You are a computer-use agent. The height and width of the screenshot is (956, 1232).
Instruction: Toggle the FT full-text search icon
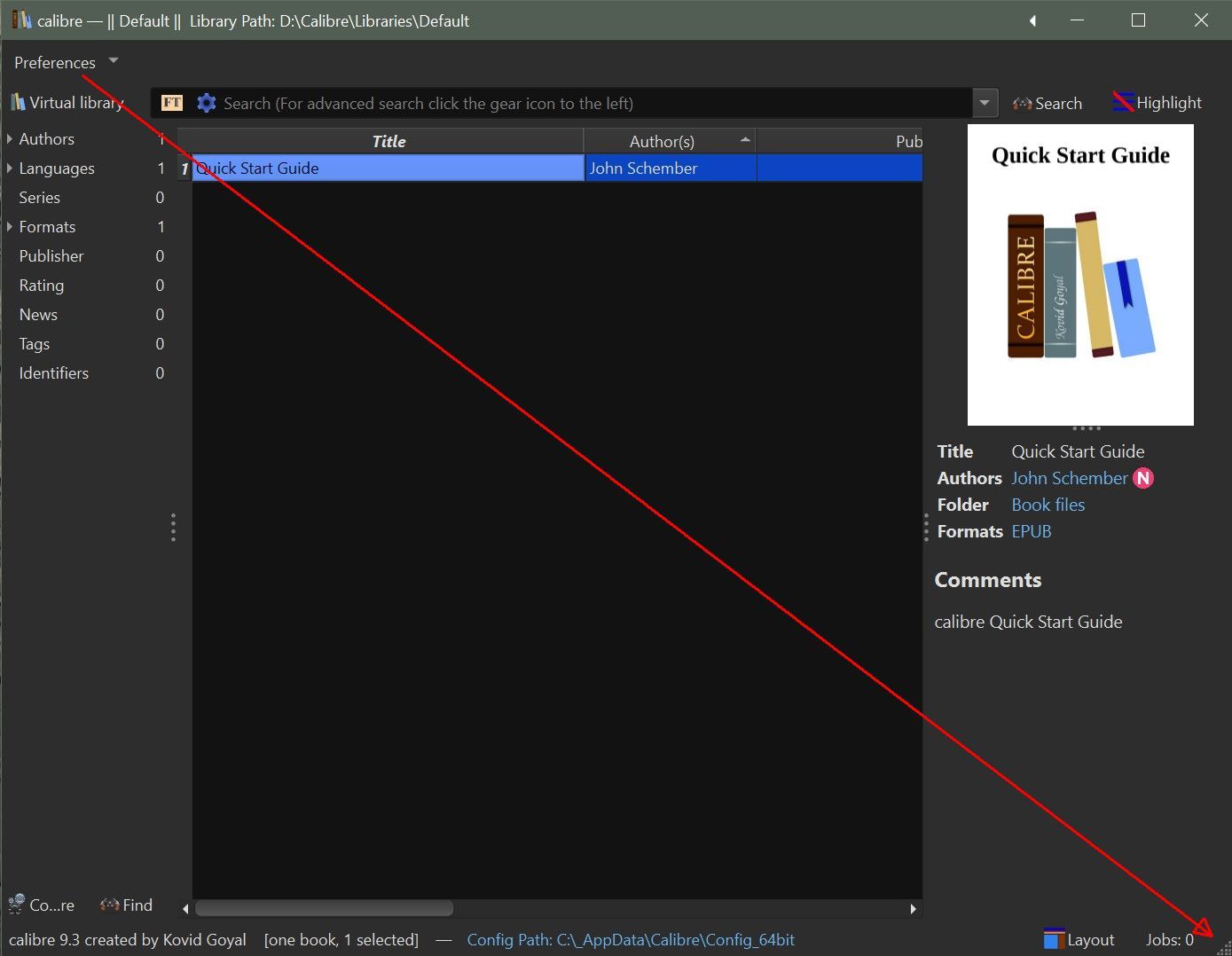(x=172, y=103)
